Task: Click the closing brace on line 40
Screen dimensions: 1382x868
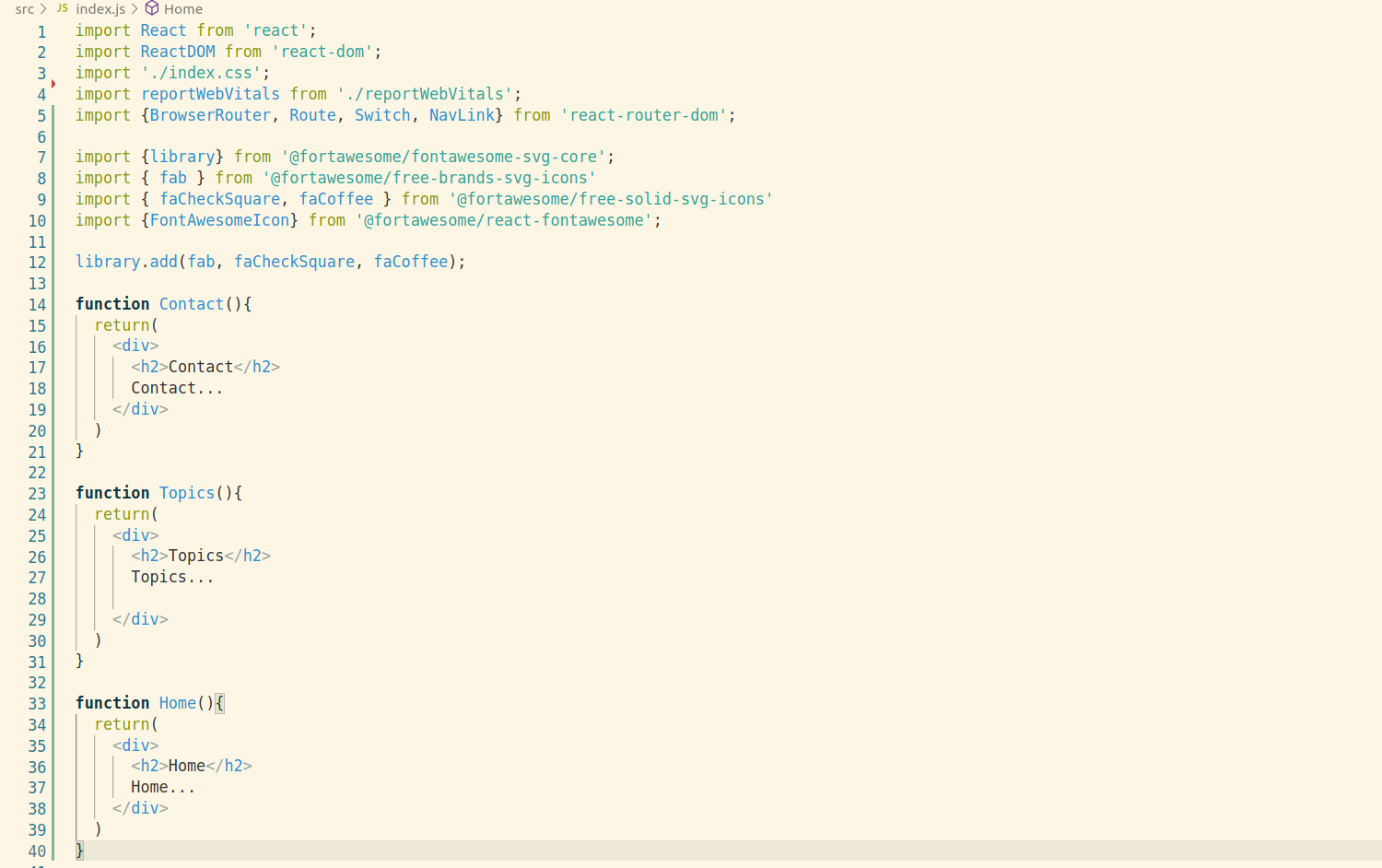Action: coord(80,850)
